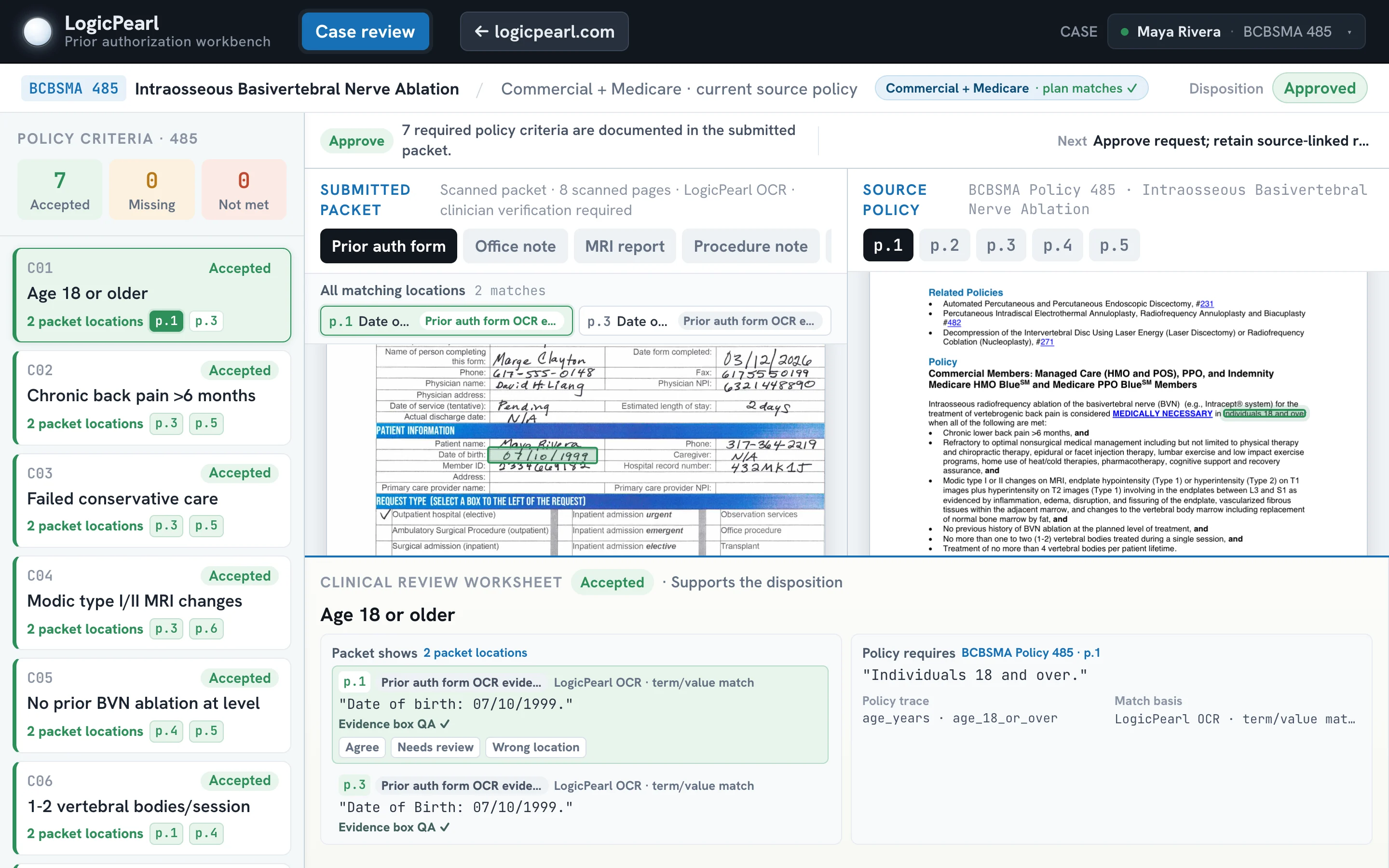Click the Wrong location button
Image resolution: width=1389 pixels, height=868 pixels.
(535, 747)
